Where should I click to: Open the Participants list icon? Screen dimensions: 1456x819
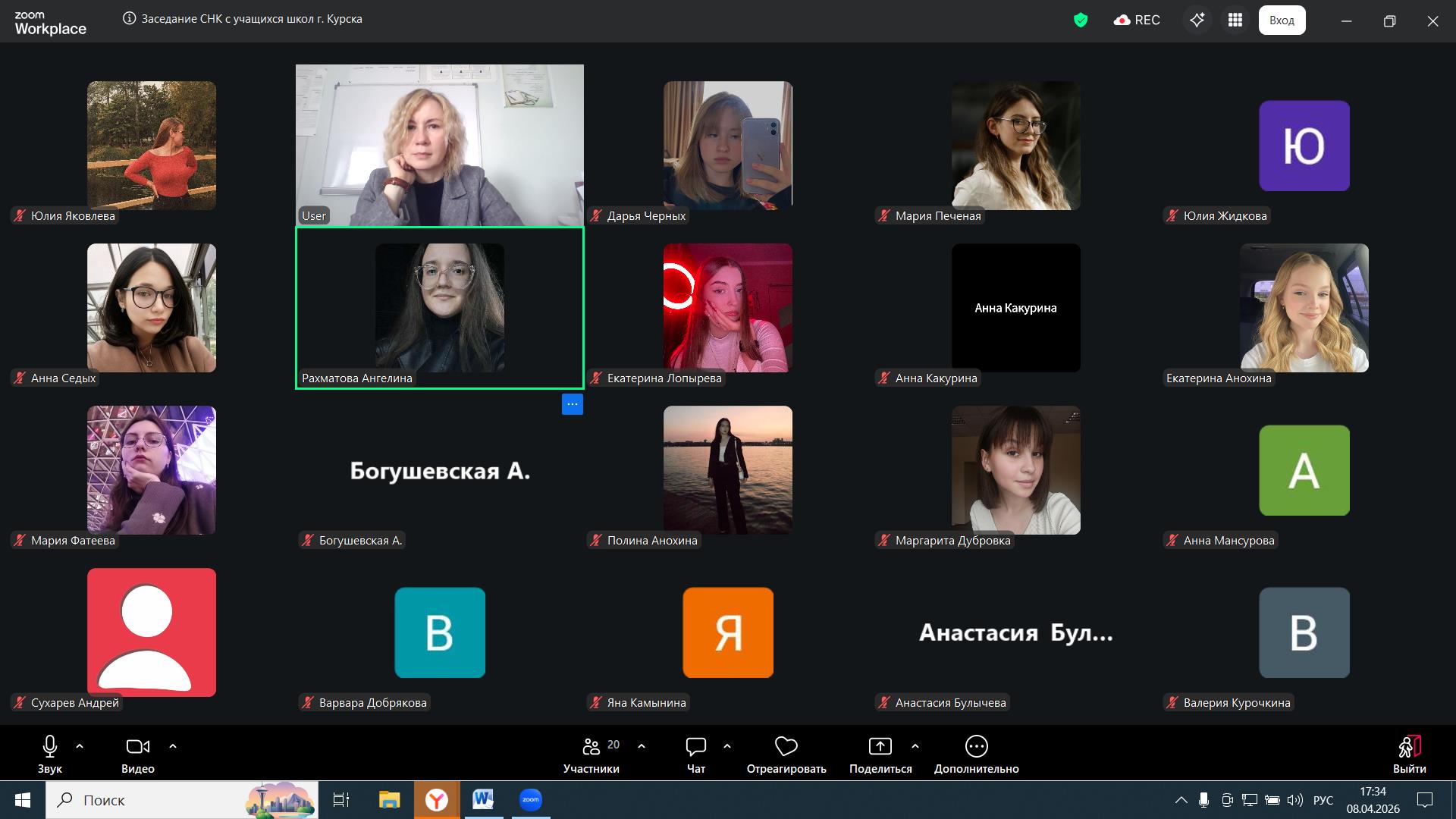591,747
